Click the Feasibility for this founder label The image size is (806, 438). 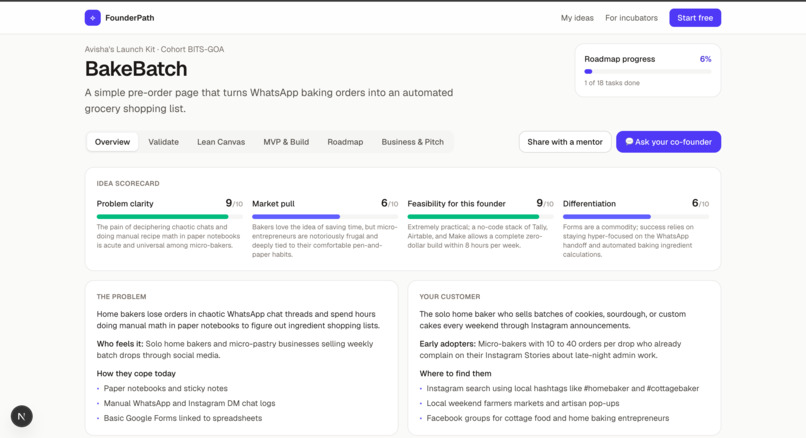pyautogui.click(x=456, y=204)
